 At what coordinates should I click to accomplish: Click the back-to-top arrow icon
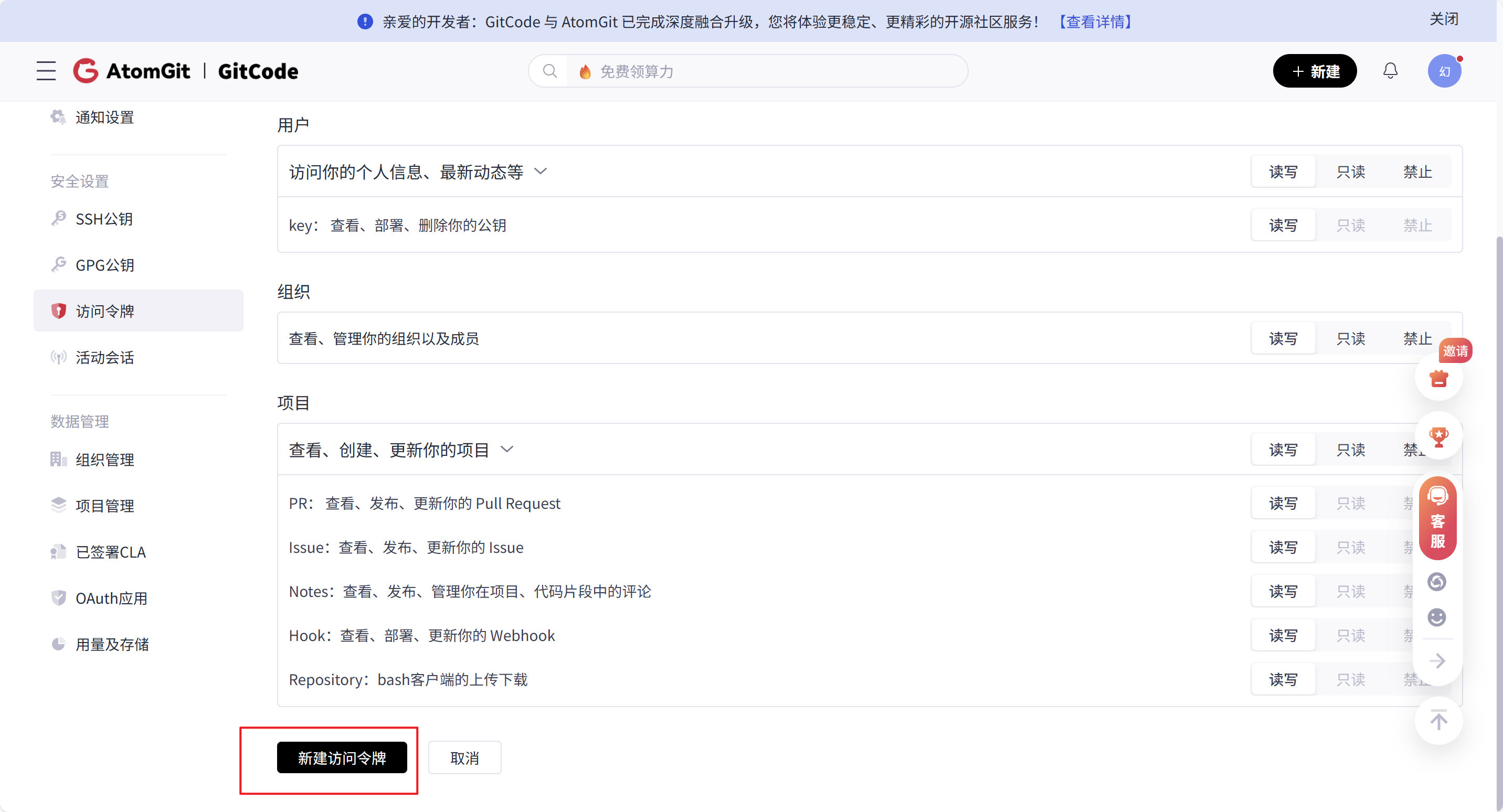[1438, 720]
